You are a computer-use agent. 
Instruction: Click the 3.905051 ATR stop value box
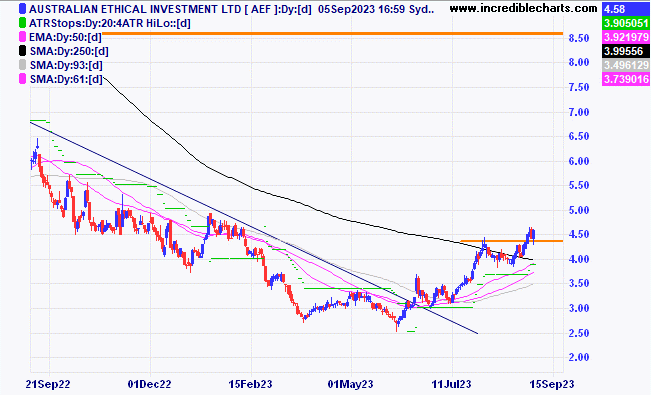(x=625, y=23)
